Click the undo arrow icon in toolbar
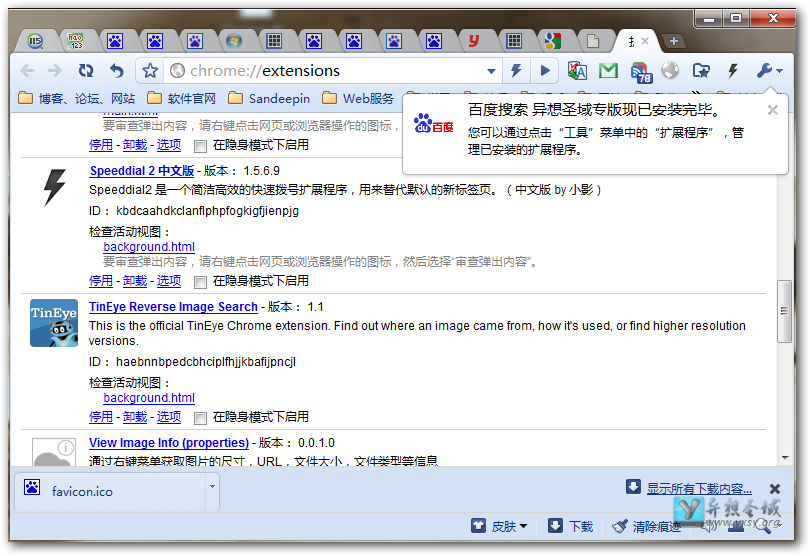Image resolution: width=810 pixels, height=556 pixels. (116, 71)
